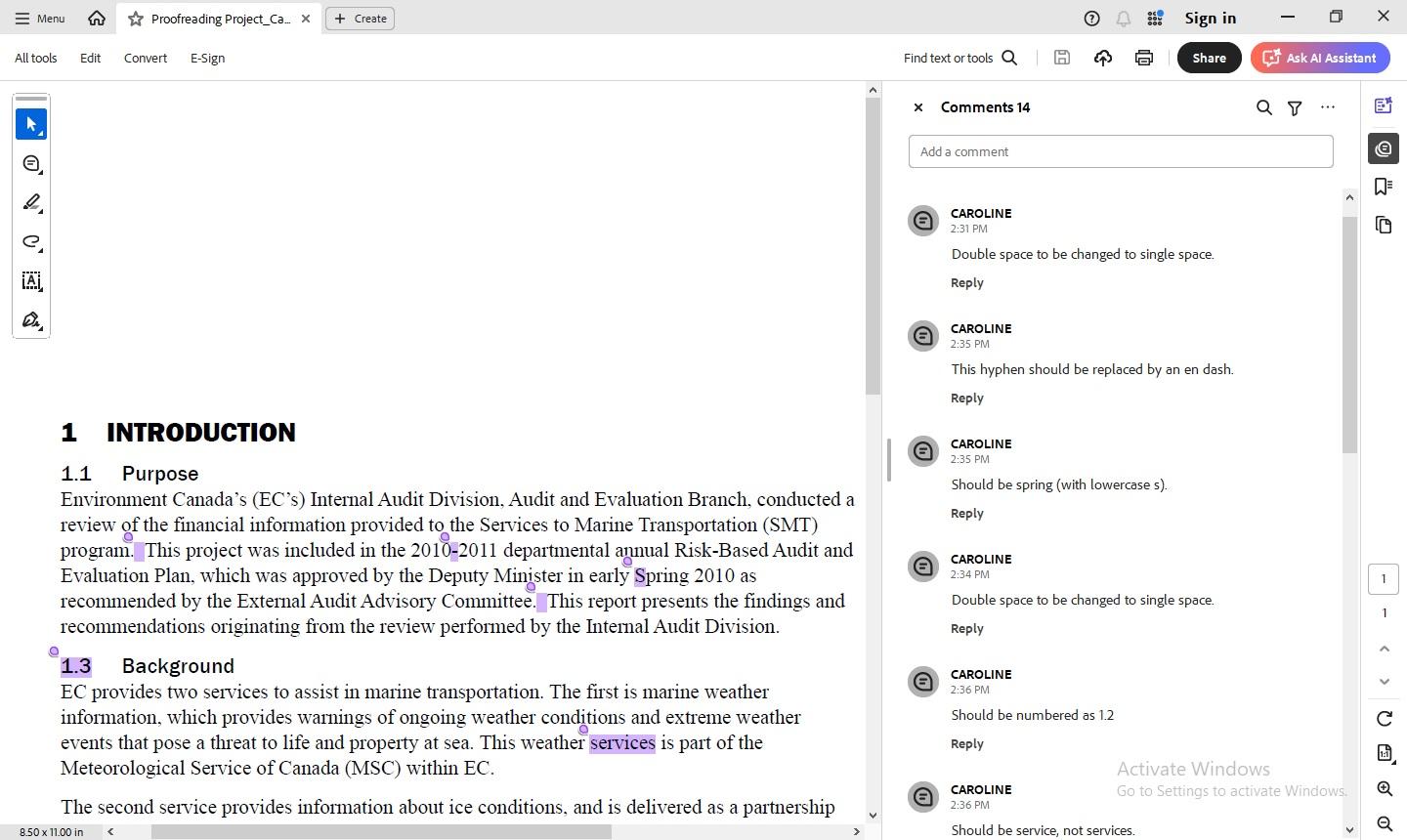Click the horizontal scroll right arrow
Image resolution: width=1407 pixels, height=840 pixels.
[x=857, y=831]
